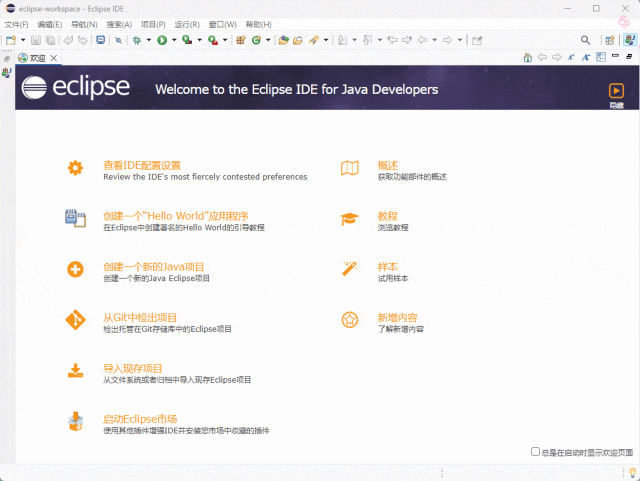640x481 pixels.
Task: Open the New wizard dropdown arrow
Action: point(23,40)
